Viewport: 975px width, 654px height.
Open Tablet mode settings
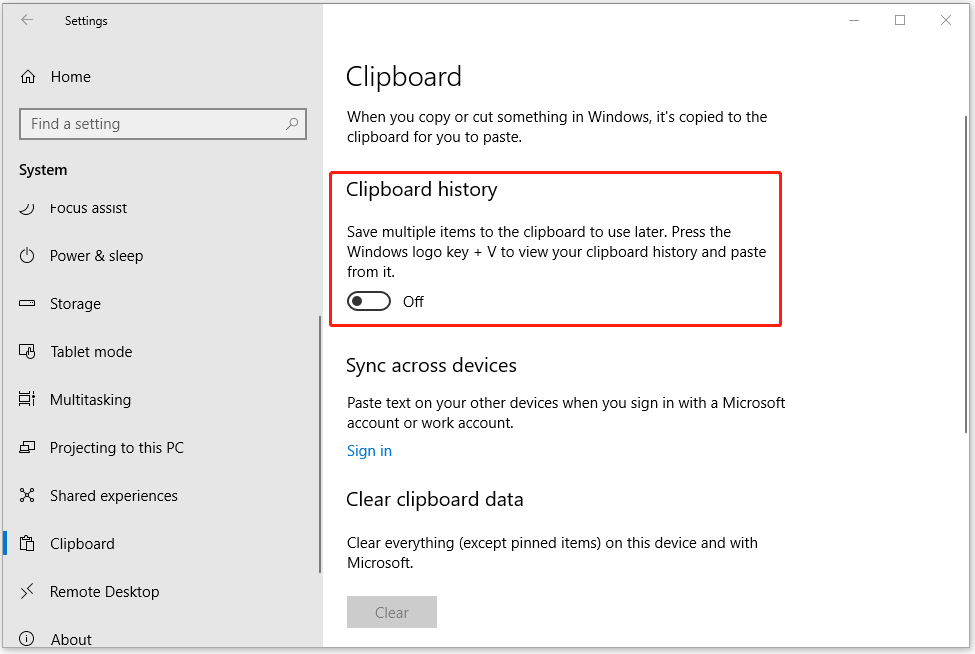pos(91,352)
